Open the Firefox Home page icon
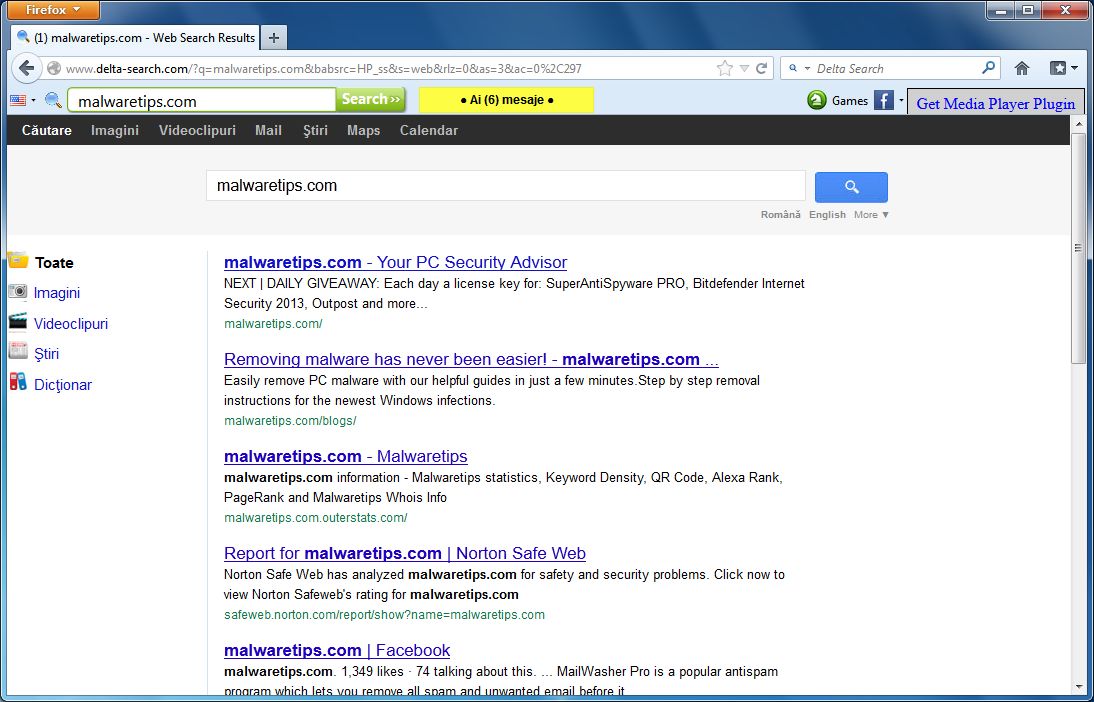This screenshot has width=1094, height=702. [1021, 67]
